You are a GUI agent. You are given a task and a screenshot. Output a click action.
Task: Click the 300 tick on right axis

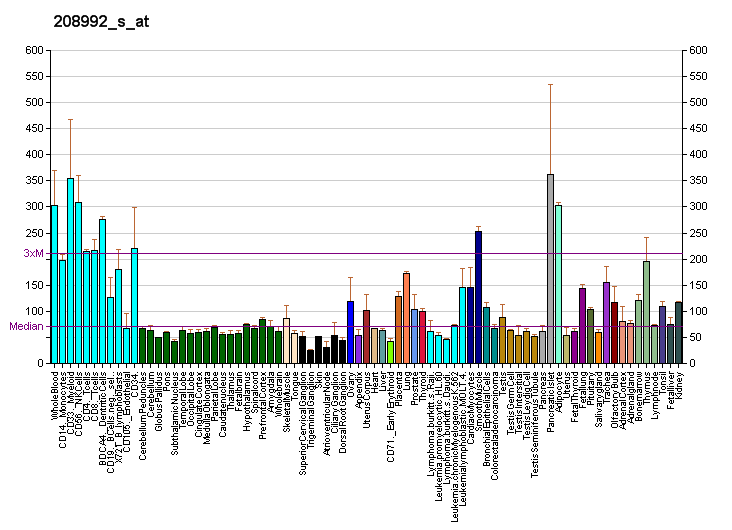coord(697,207)
